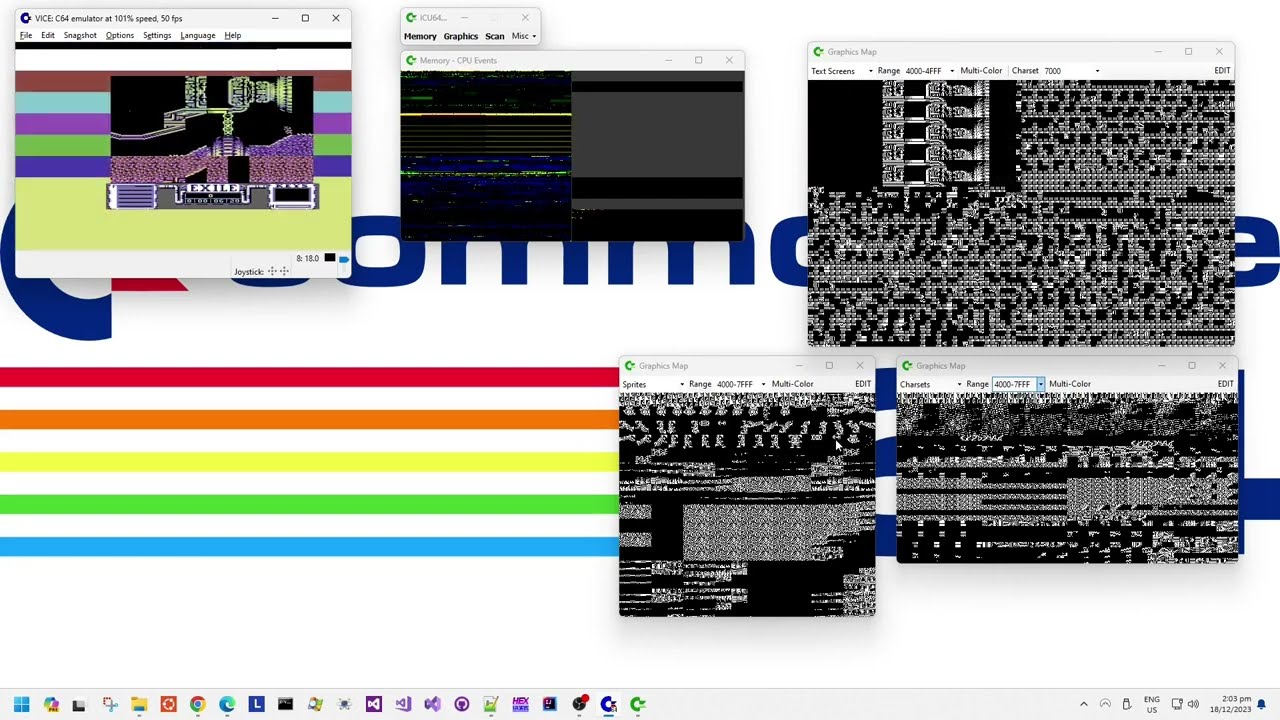Toggle Multi-Color in Charsets Graphics Map

(x=1069, y=384)
